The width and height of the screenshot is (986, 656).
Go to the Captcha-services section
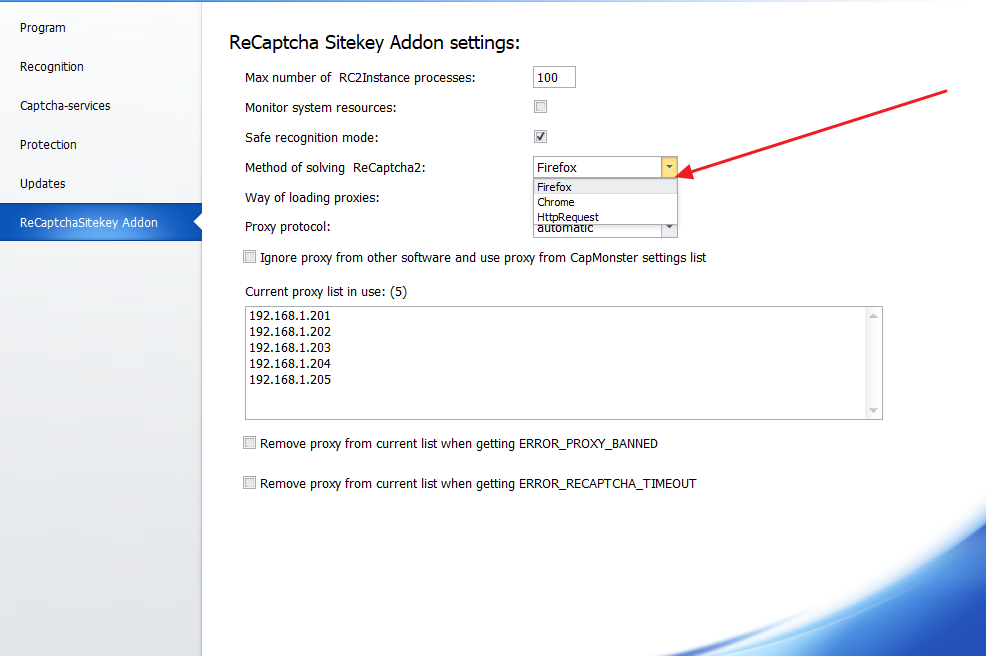click(x=65, y=106)
